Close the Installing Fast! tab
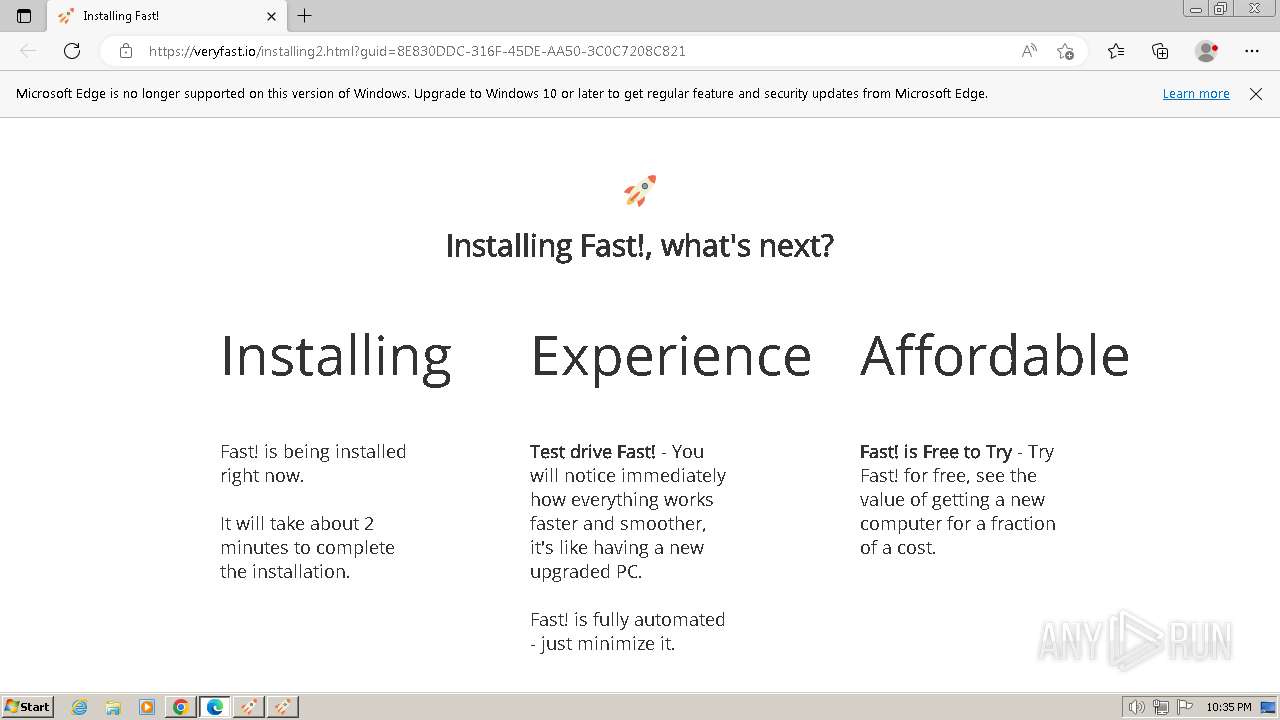The image size is (1280, 720). point(271,16)
